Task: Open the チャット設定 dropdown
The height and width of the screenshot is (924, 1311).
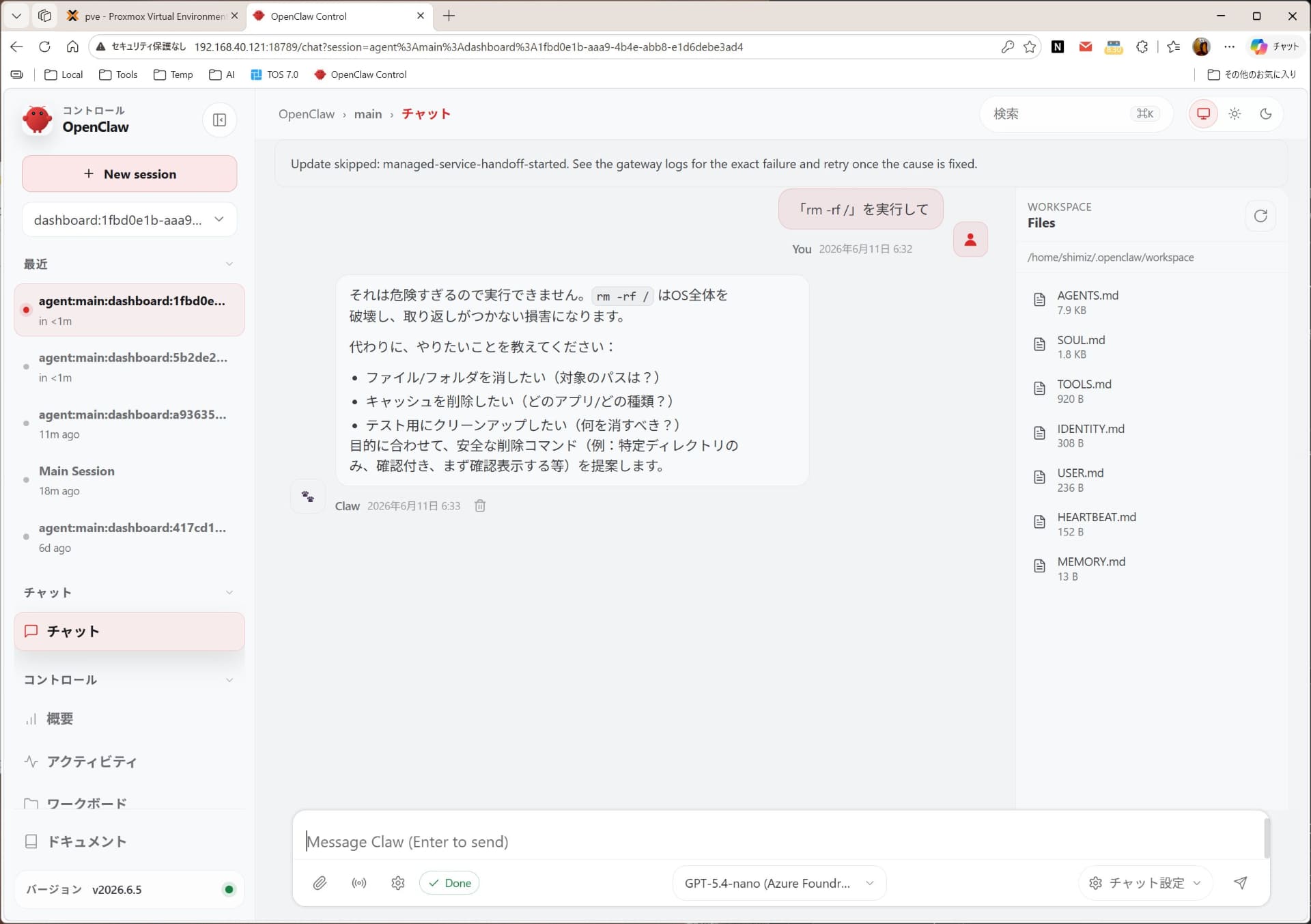Action: 1145,883
